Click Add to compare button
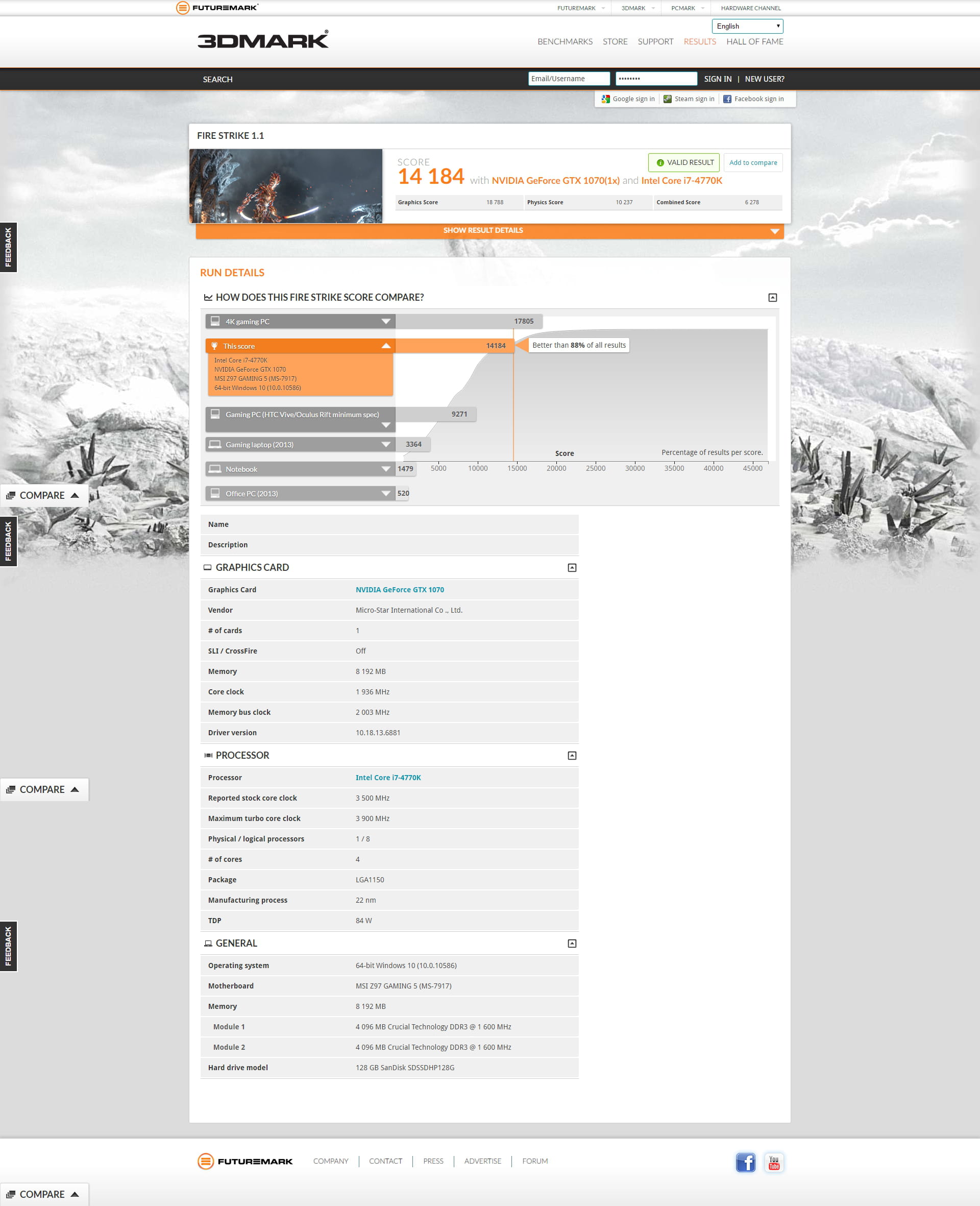 (752, 162)
